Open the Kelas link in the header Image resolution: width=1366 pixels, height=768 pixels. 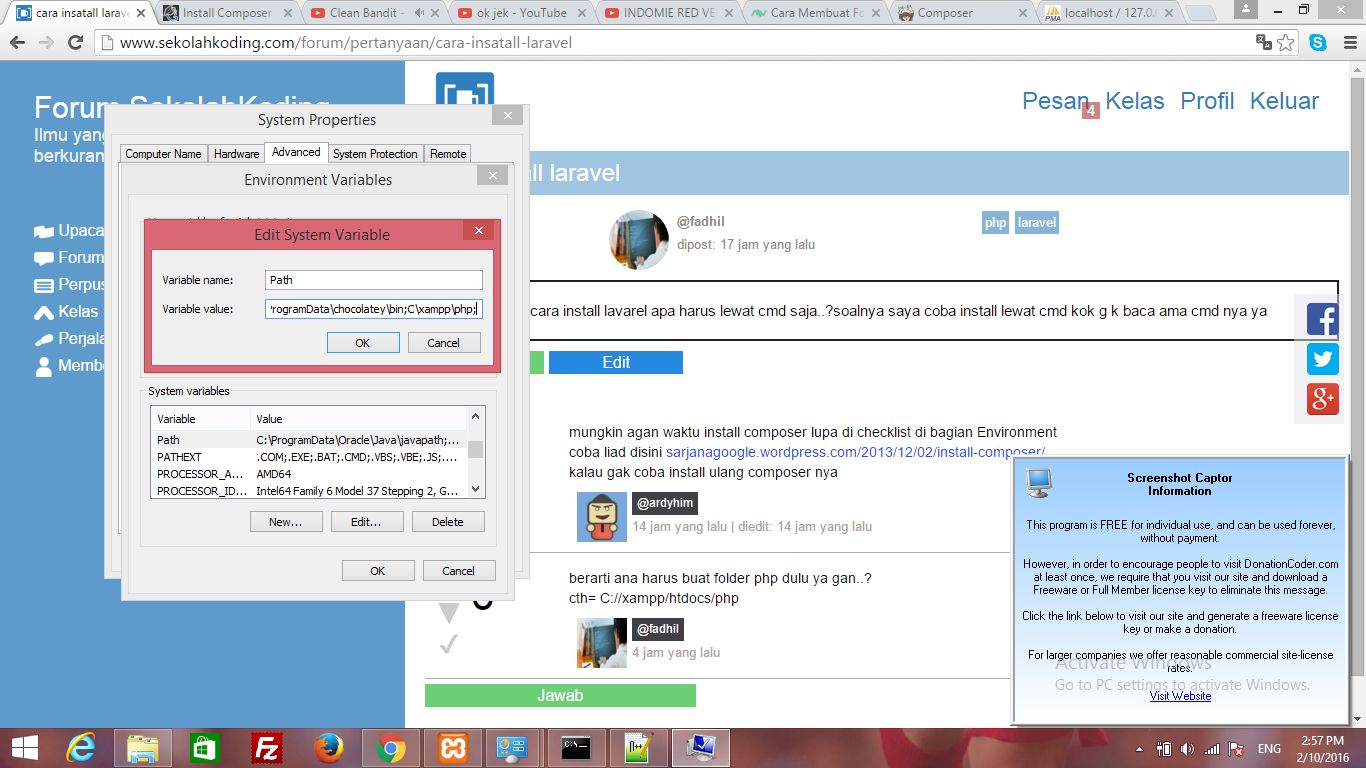(x=1135, y=101)
